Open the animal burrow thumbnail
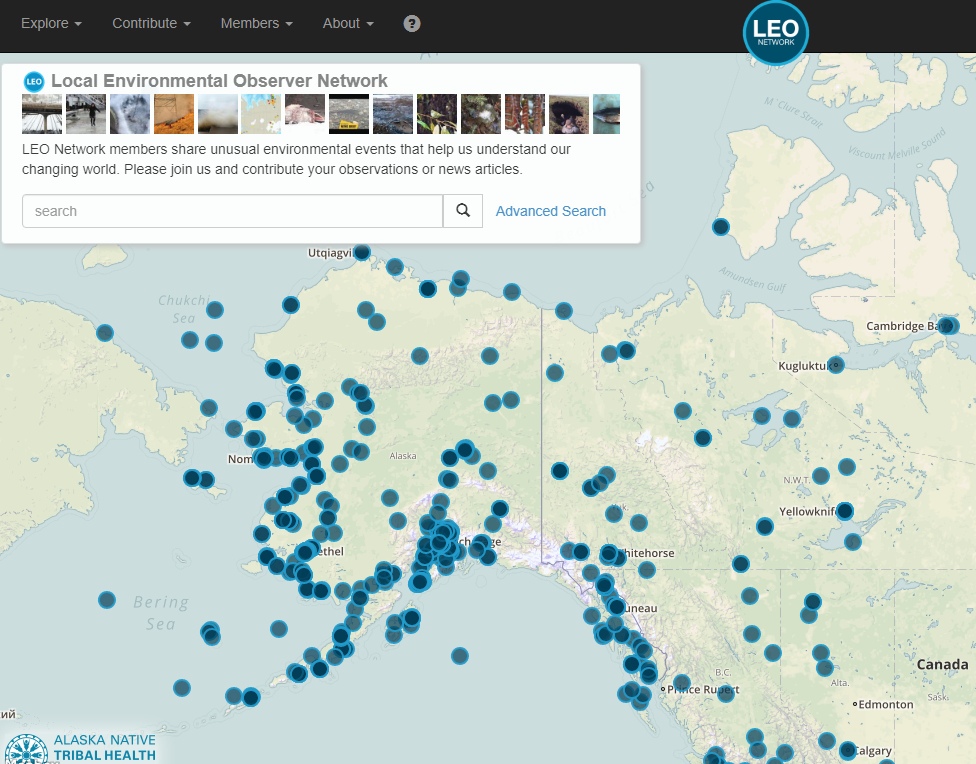Viewport: 976px width, 764px height. tap(569, 114)
